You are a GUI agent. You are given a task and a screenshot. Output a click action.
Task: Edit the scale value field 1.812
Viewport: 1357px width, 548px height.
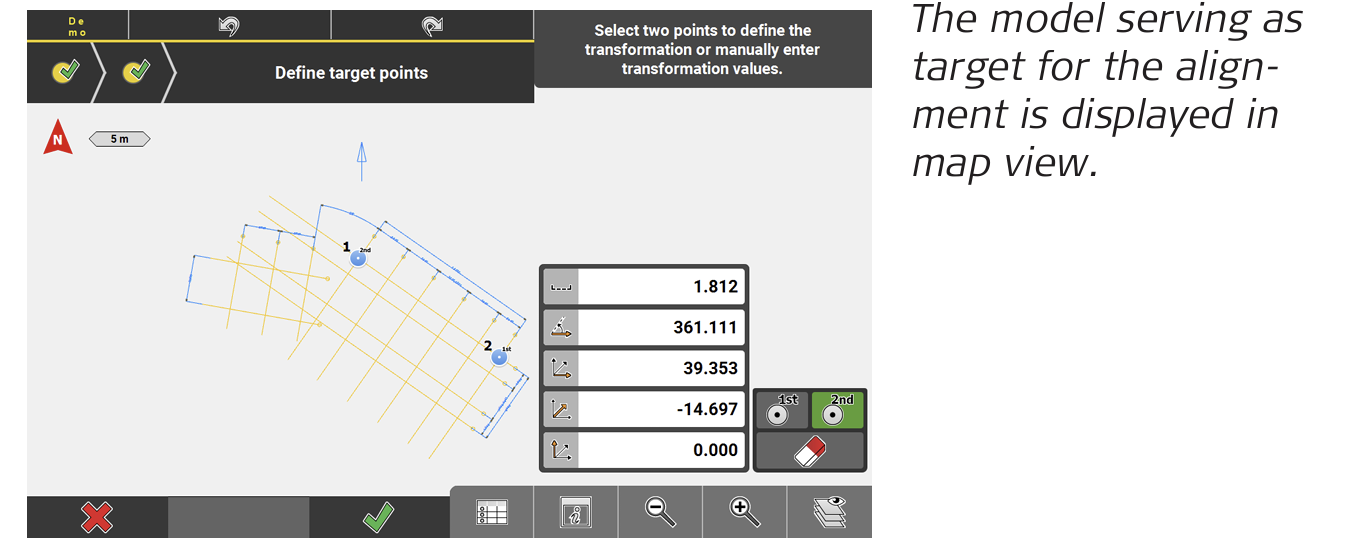(x=661, y=287)
